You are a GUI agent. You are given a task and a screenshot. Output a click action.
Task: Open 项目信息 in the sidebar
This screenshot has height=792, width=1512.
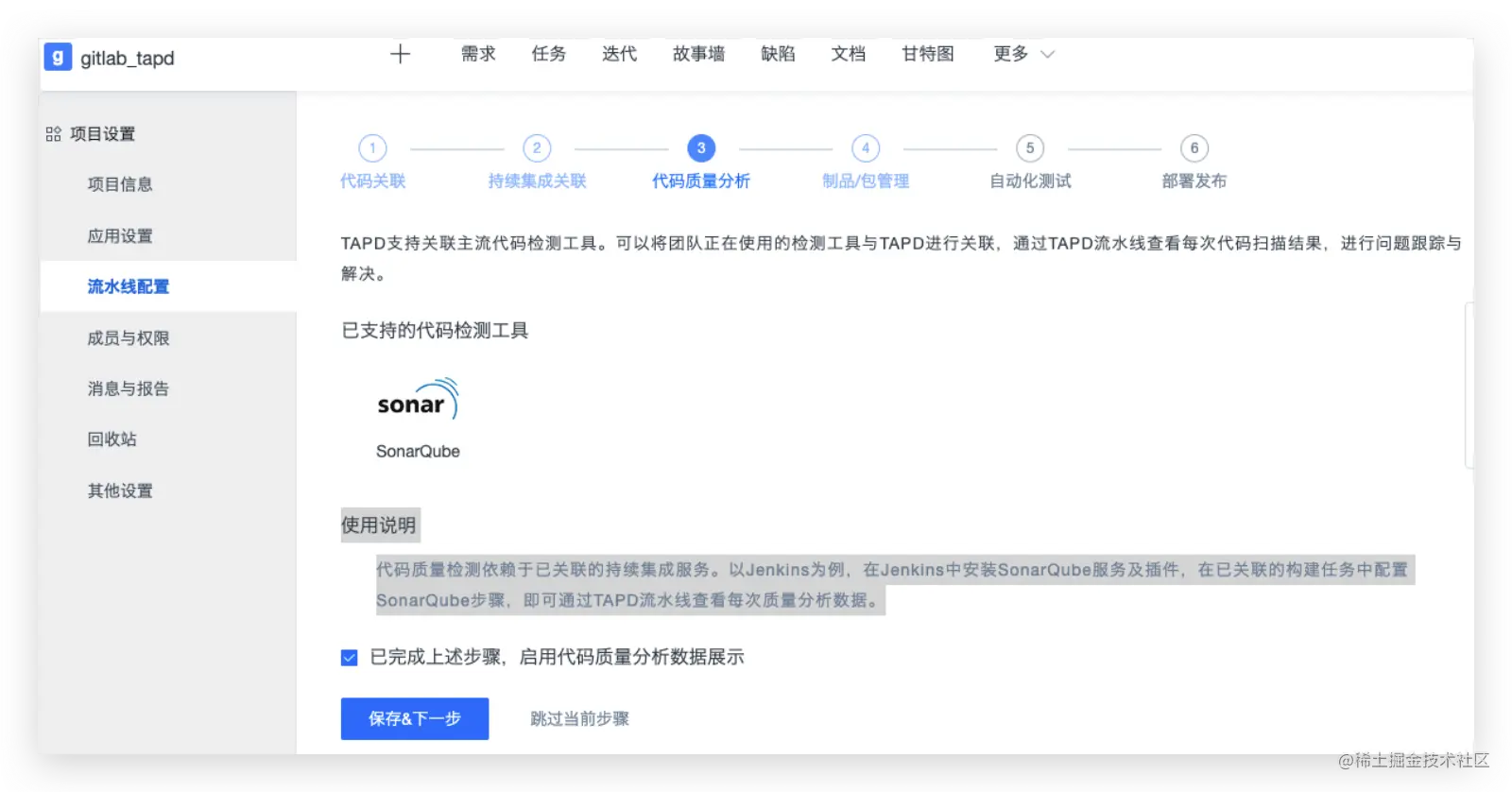click(120, 184)
